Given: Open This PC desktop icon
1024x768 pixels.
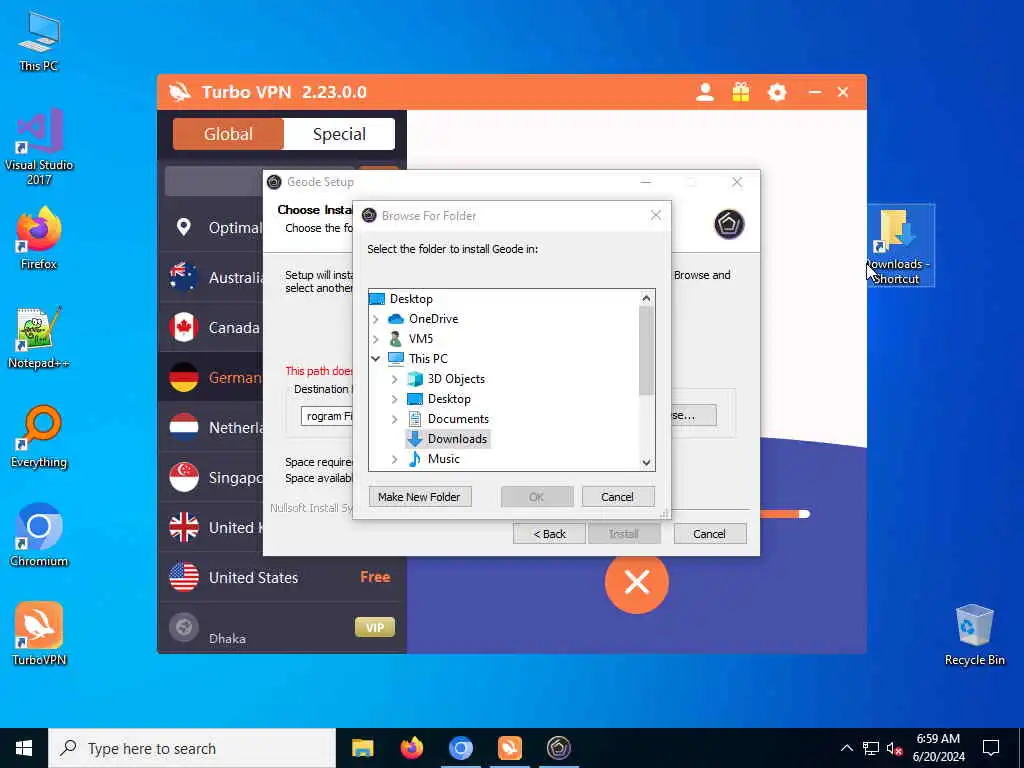Looking at the screenshot, I should 39,42.
